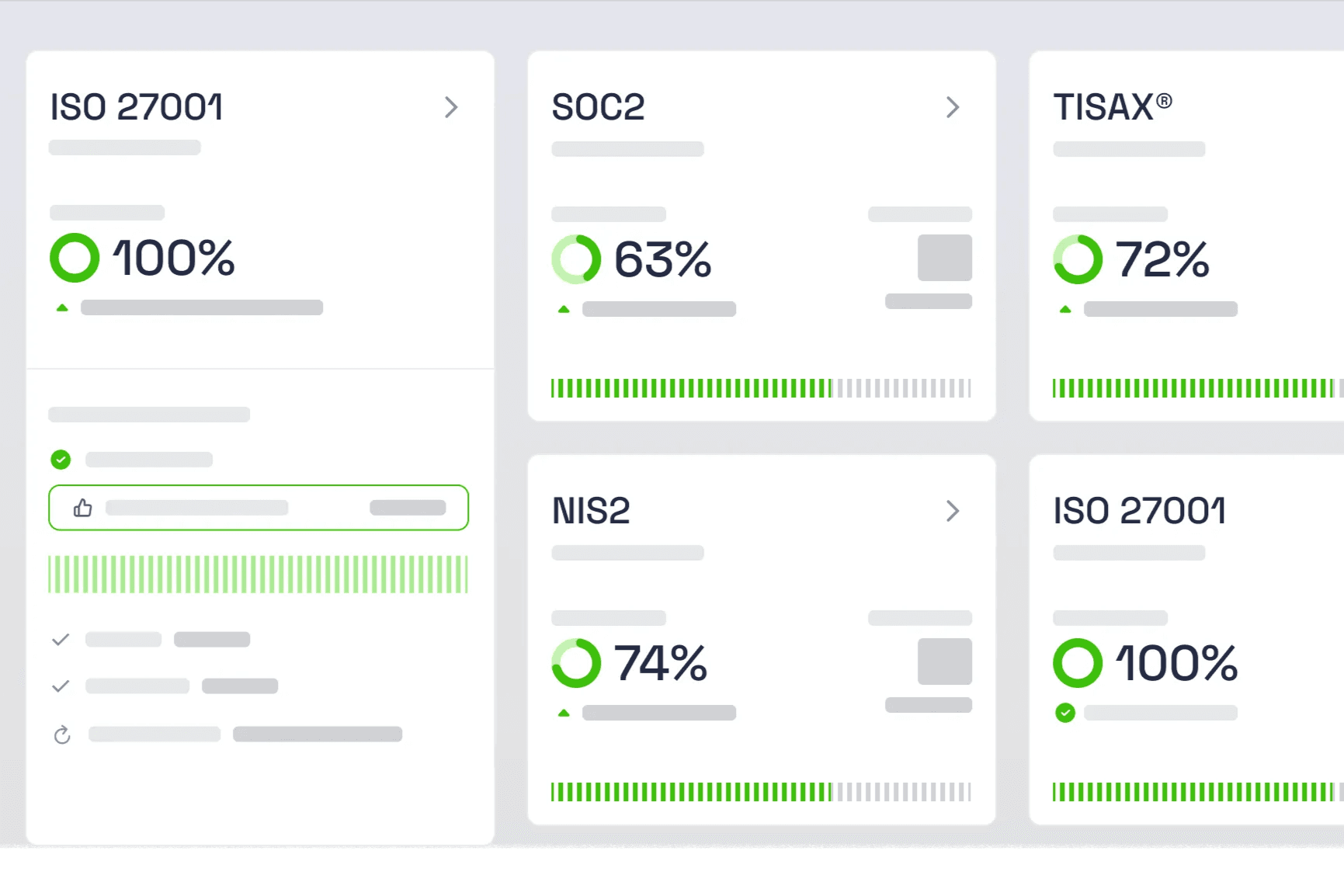
Task: Open the TISAX® card title
Action: point(1112,107)
